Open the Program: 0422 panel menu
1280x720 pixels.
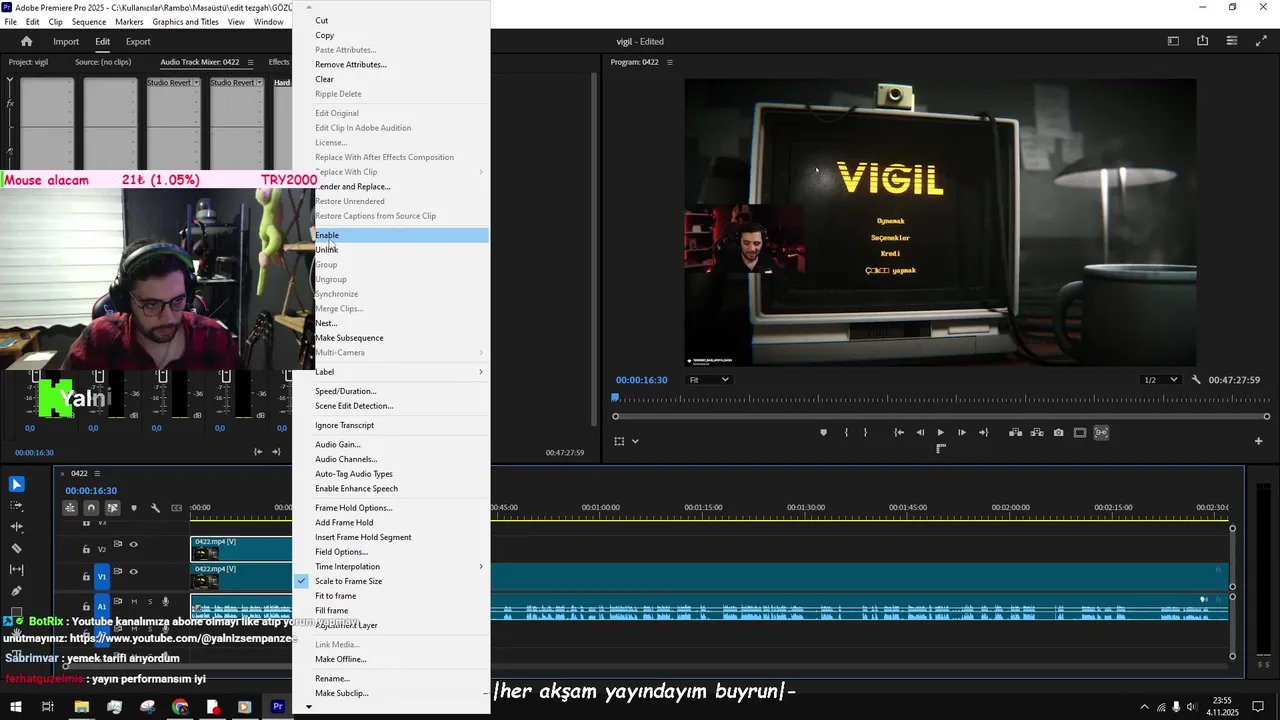(x=670, y=62)
